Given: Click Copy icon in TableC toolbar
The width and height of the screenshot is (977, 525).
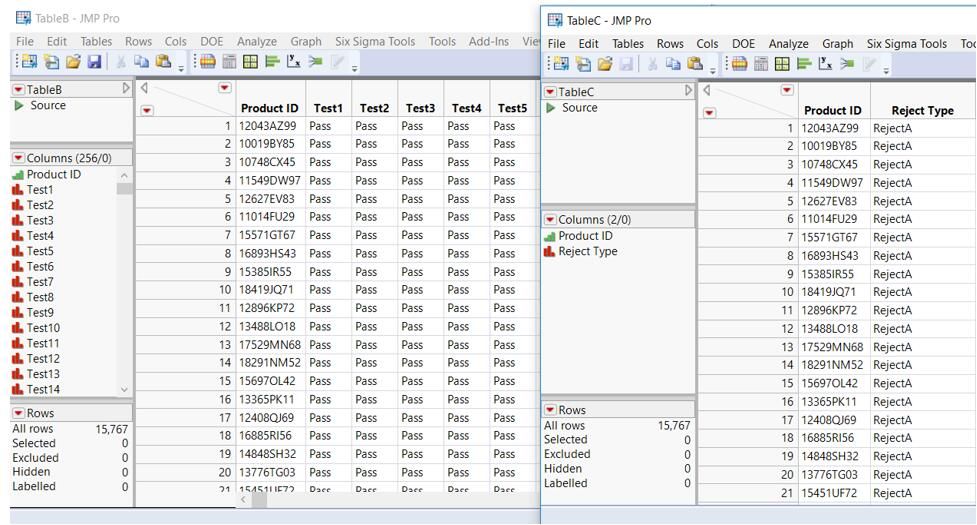Looking at the screenshot, I should click(x=674, y=64).
